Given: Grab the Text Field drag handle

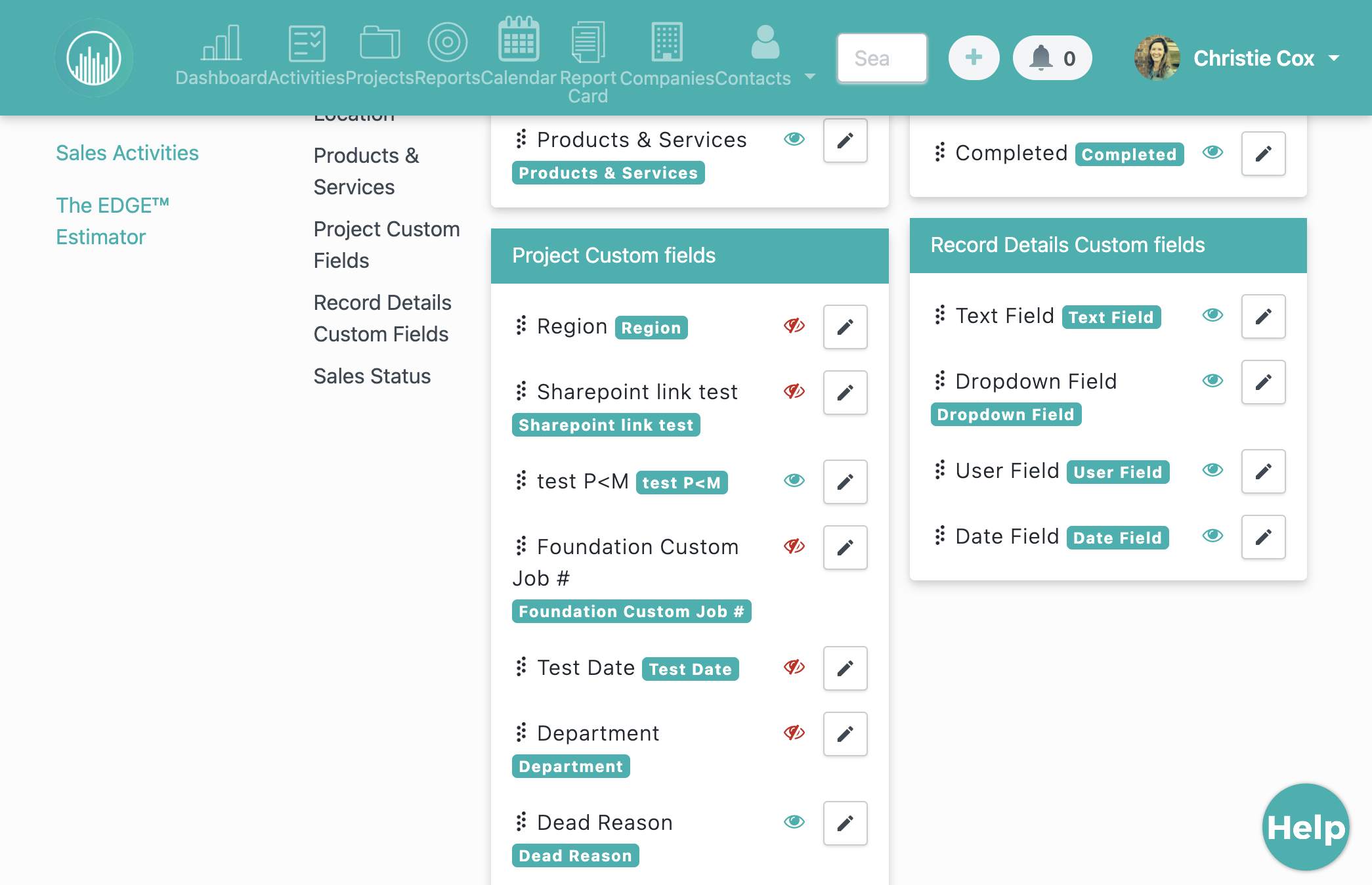Looking at the screenshot, I should tap(940, 315).
